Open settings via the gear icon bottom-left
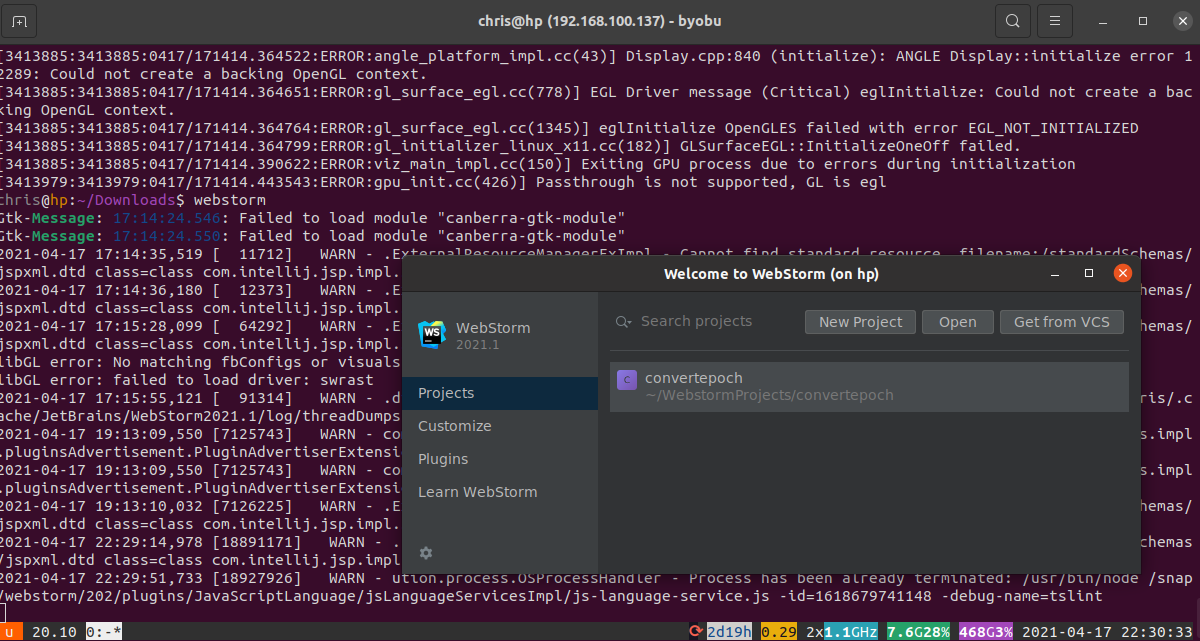 425,553
